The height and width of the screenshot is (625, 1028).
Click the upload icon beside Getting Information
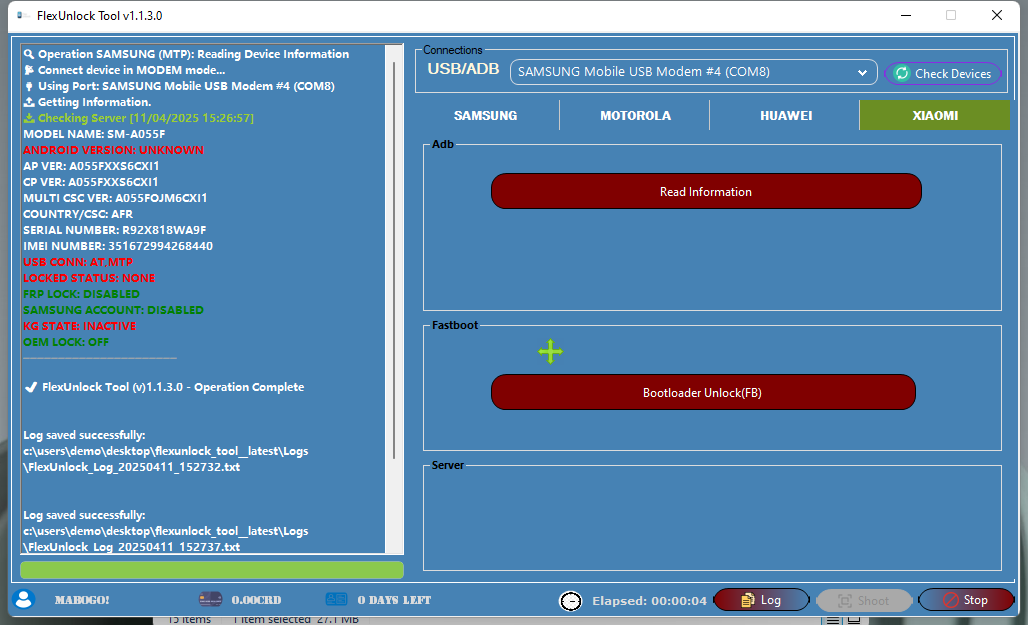pyautogui.click(x=29, y=102)
